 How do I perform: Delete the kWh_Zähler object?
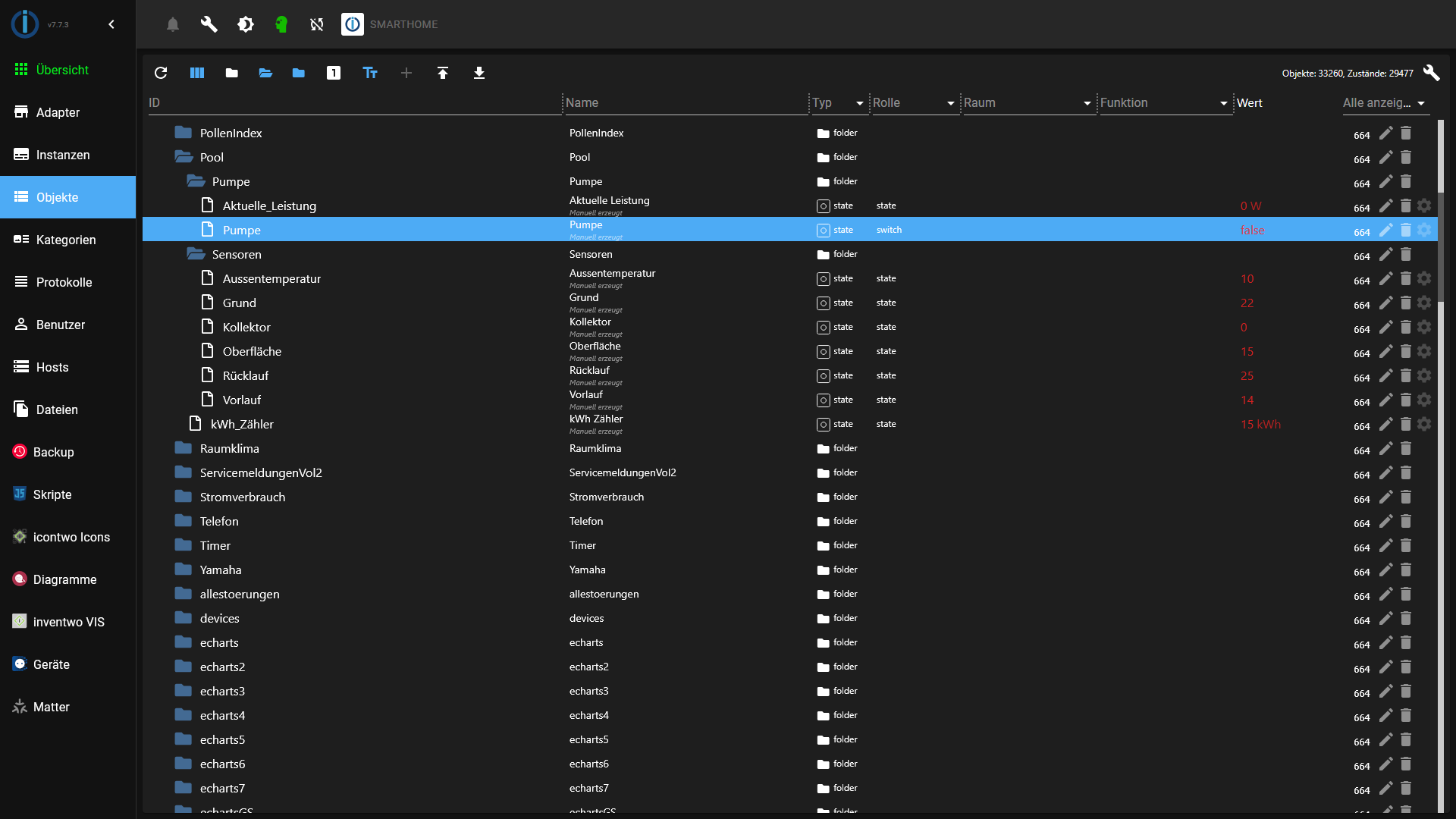point(1405,424)
